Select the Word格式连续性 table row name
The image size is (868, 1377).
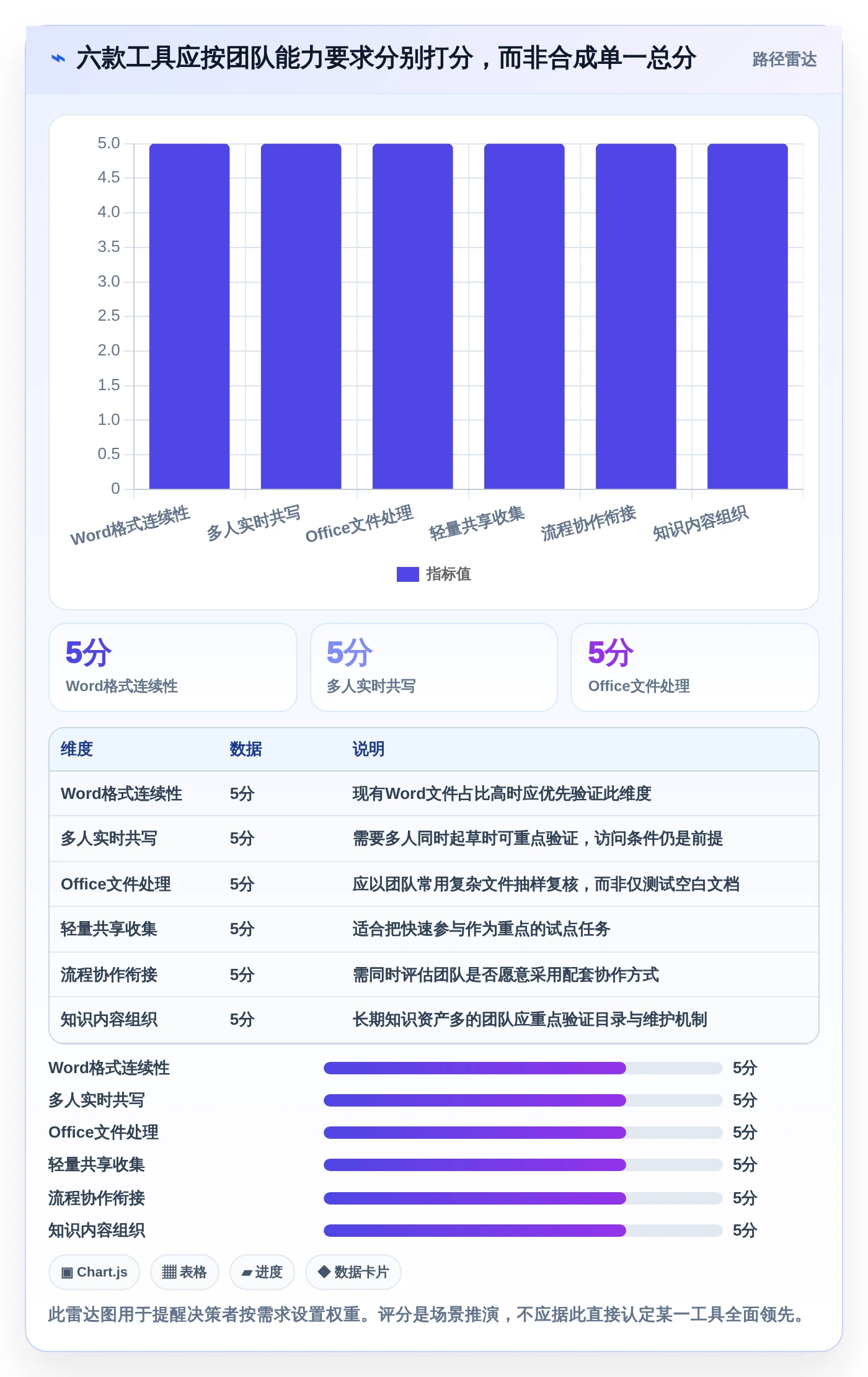click(122, 794)
